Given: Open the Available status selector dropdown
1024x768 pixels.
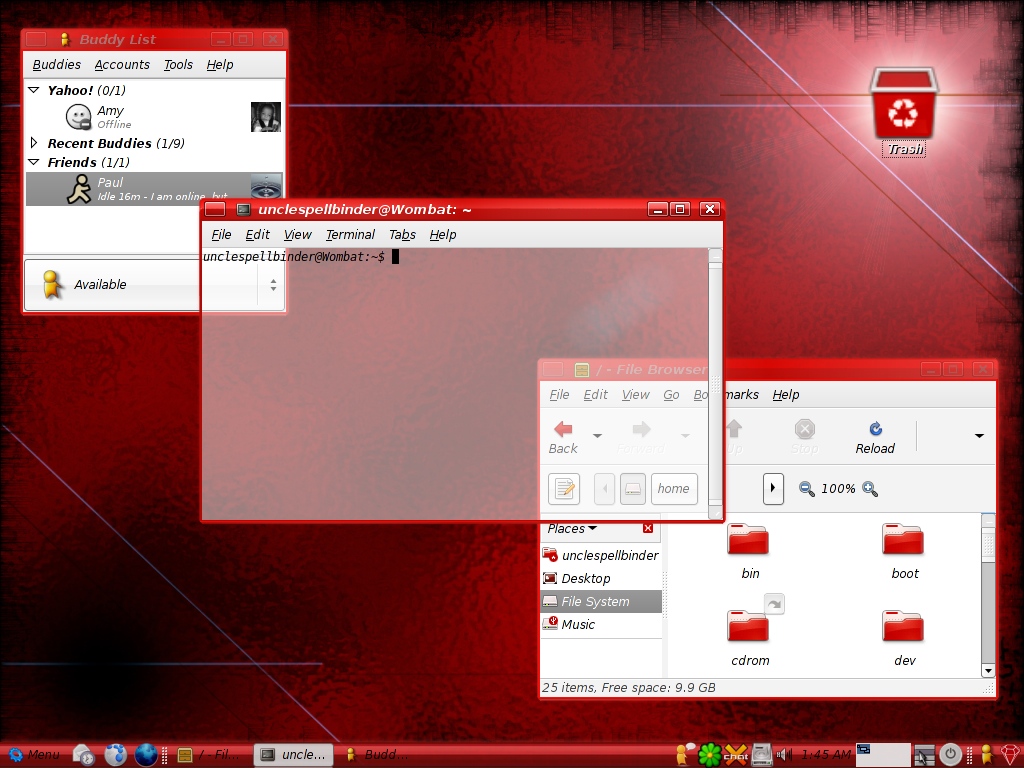Looking at the screenshot, I should 154,285.
